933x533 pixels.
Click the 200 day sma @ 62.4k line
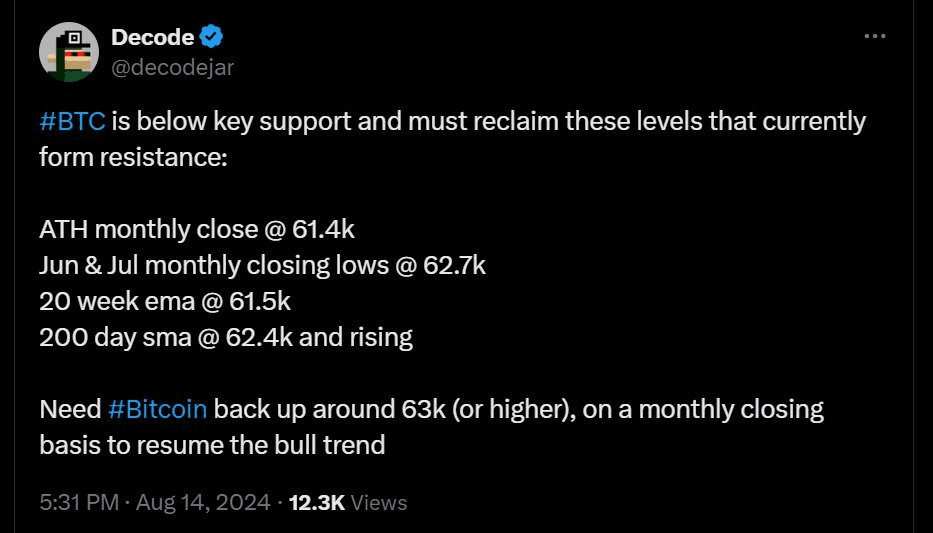coord(226,338)
